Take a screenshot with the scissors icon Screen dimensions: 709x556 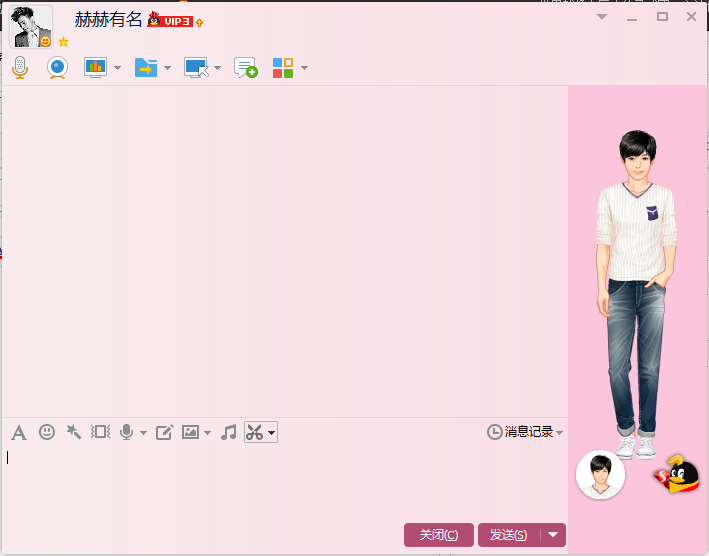click(255, 432)
